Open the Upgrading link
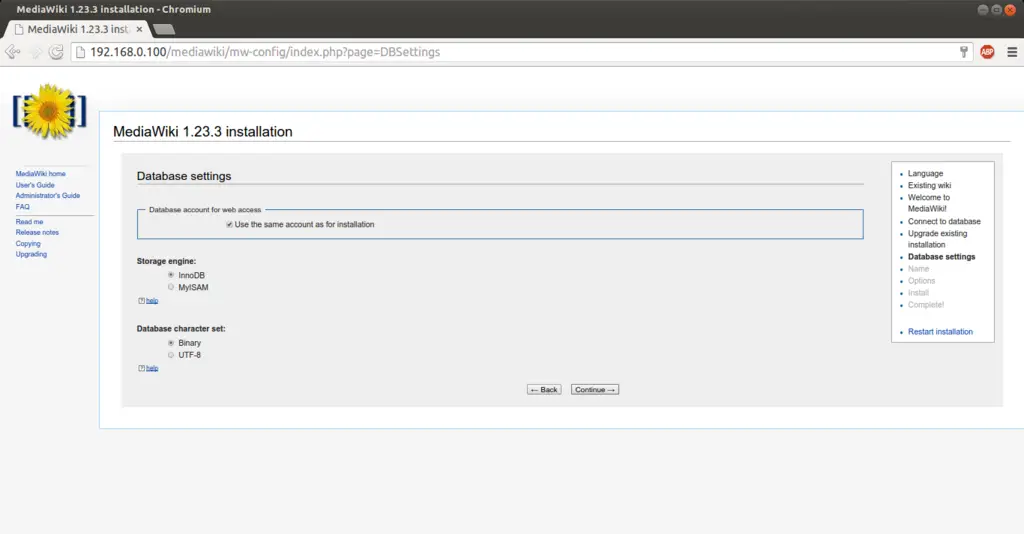The height and width of the screenshot is (534, 1024). [x=31, y=255]
